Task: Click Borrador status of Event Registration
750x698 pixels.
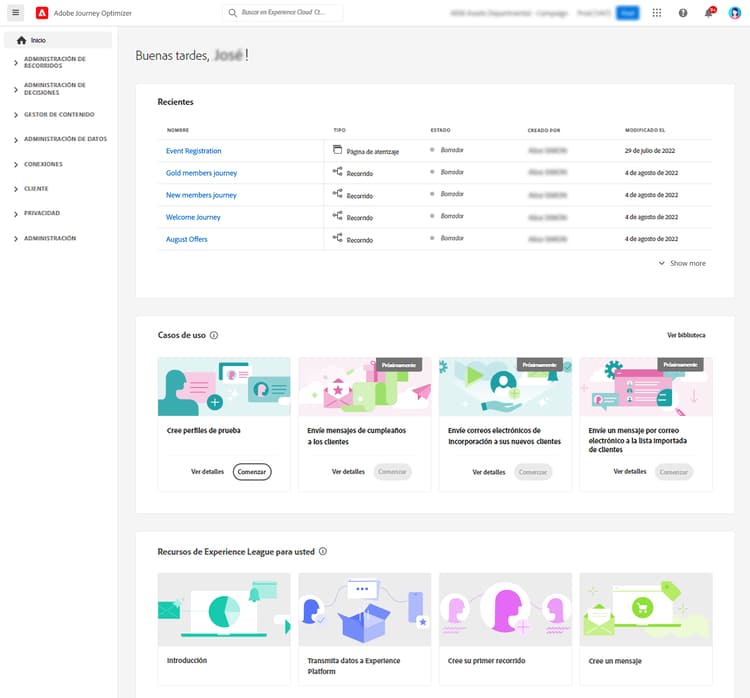Action: point(452,150)
